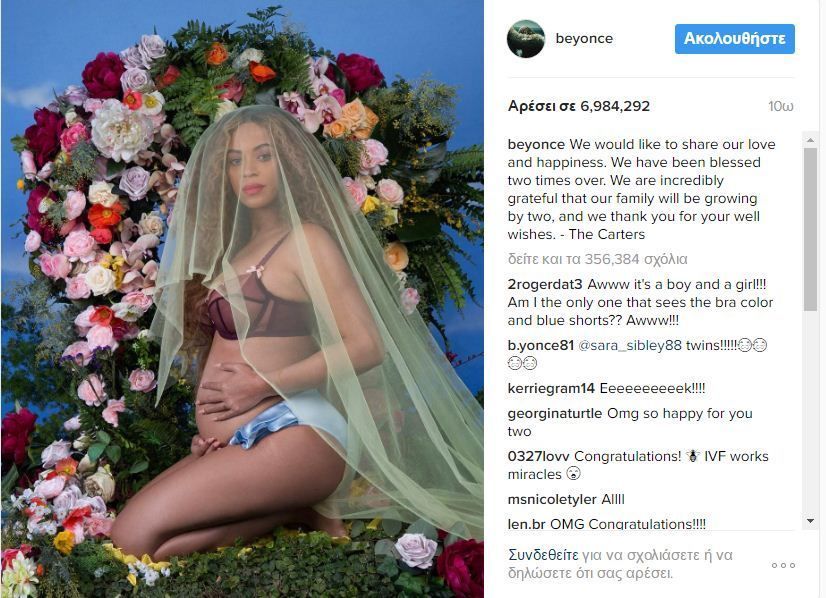Viewport: 826px width, 598px height.
Task: Click the scrollbar up arrow in comments
Action: click(810, 140)
